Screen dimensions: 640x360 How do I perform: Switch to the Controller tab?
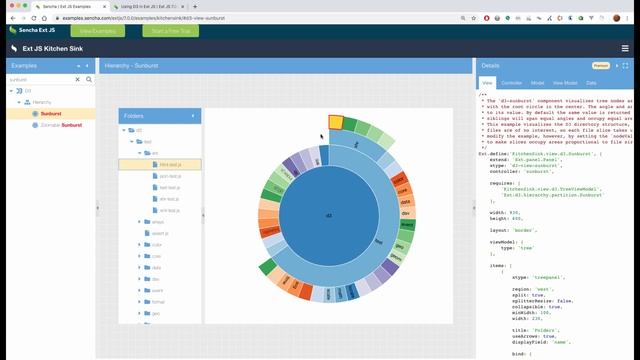[511, 83]
